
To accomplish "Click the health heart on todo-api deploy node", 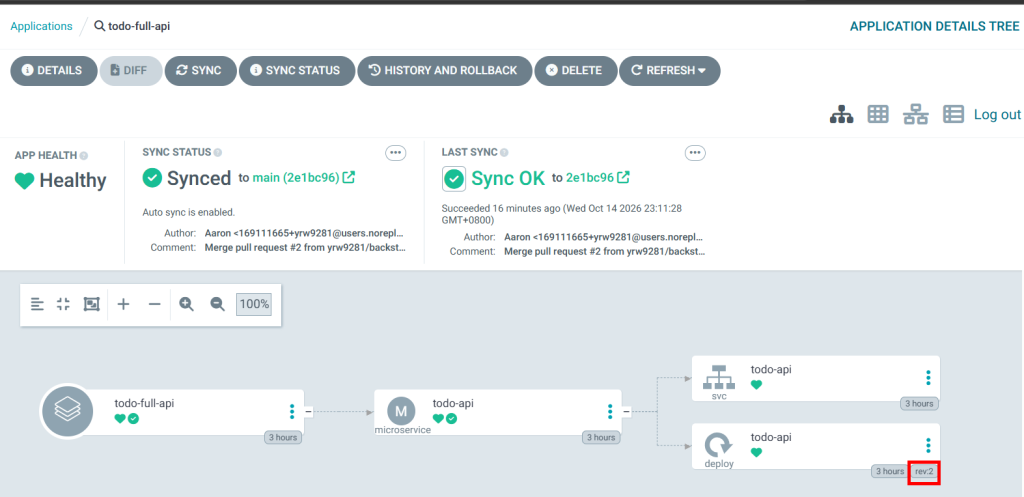I will (756, 453).
